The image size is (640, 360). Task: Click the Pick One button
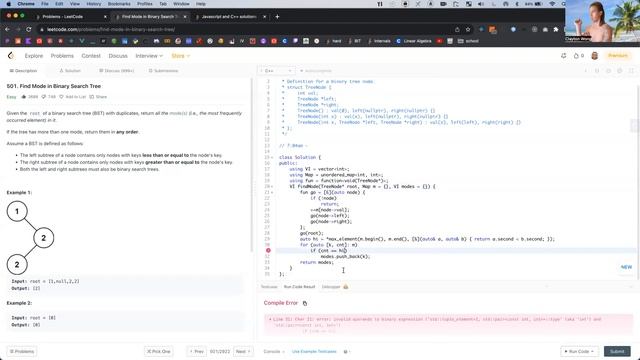(159, 351)
